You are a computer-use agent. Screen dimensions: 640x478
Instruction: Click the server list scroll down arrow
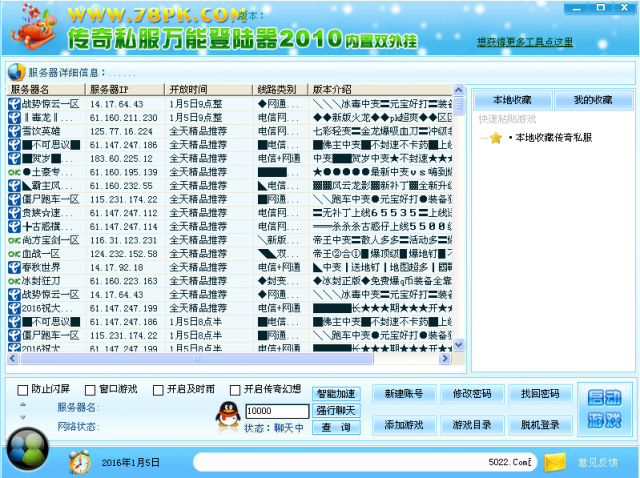click(458, 345)
